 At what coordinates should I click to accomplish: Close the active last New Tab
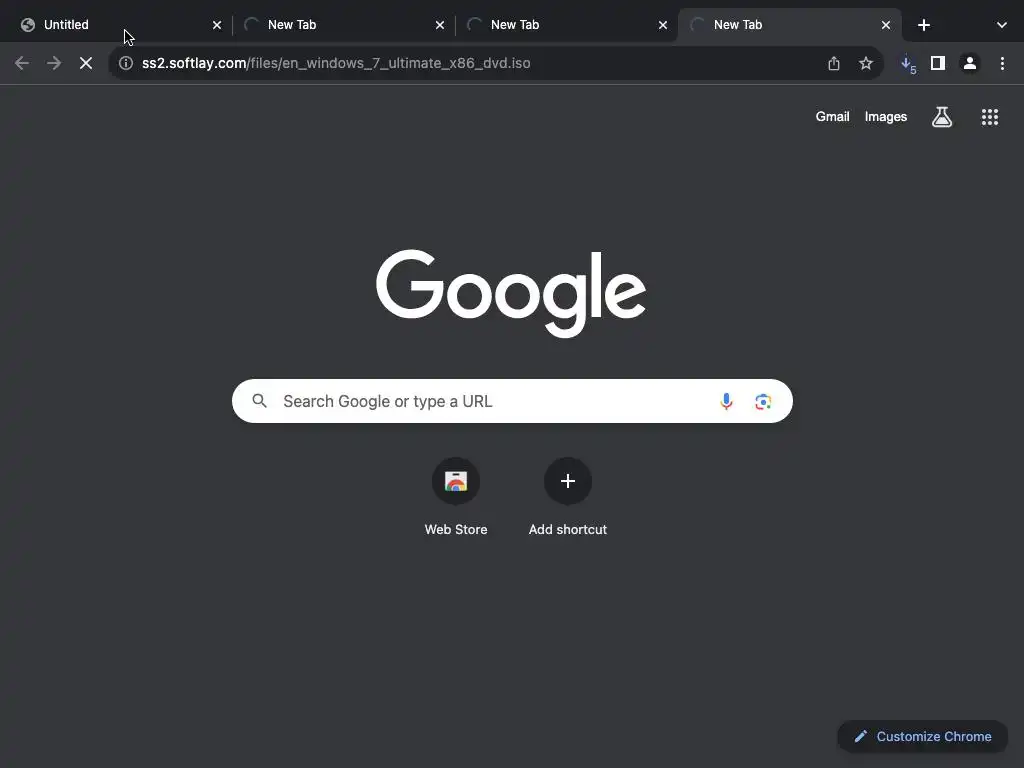[886, 25]
